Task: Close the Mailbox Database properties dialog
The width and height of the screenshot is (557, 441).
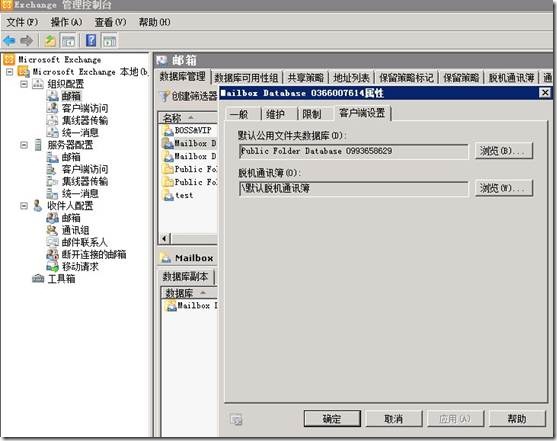Action: [545, 93]
